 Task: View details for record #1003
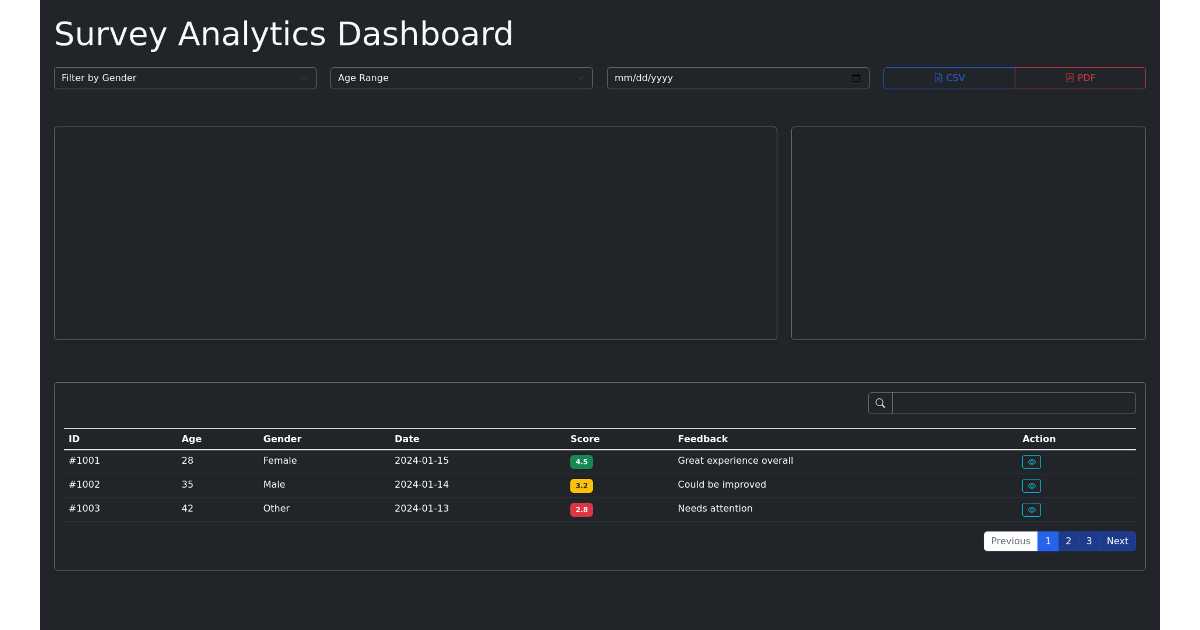click(1031, 510)
